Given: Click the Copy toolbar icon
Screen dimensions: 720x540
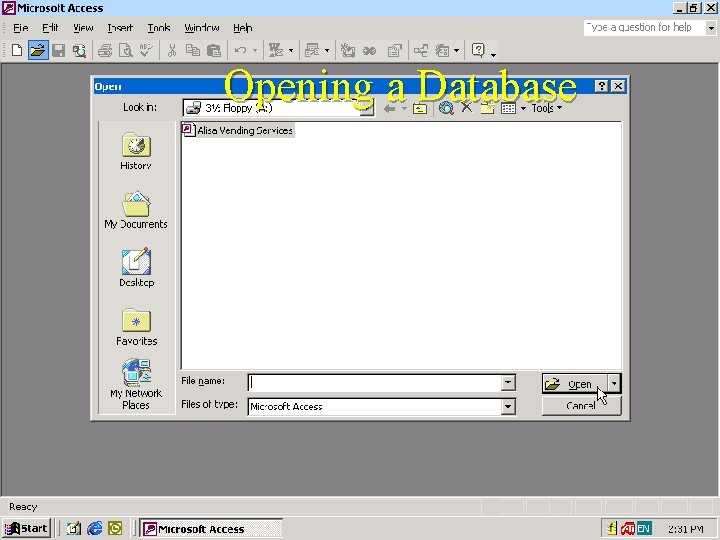Looking at the screenshot, I should tap(193, 50).
